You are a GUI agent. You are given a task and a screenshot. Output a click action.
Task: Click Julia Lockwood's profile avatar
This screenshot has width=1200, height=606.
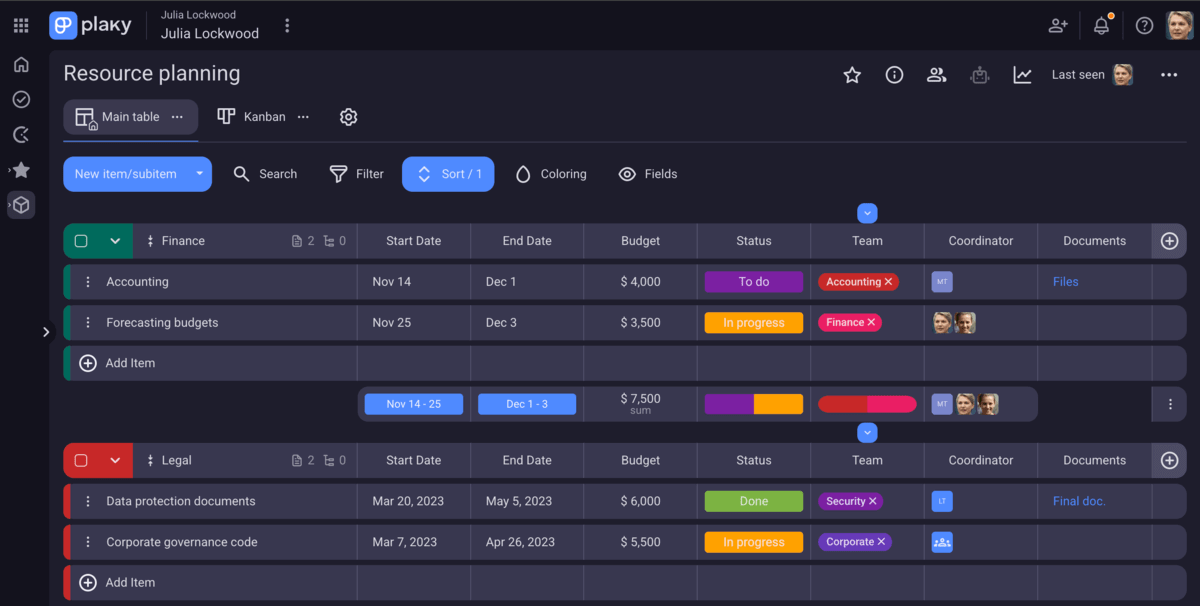point(1178,25)
